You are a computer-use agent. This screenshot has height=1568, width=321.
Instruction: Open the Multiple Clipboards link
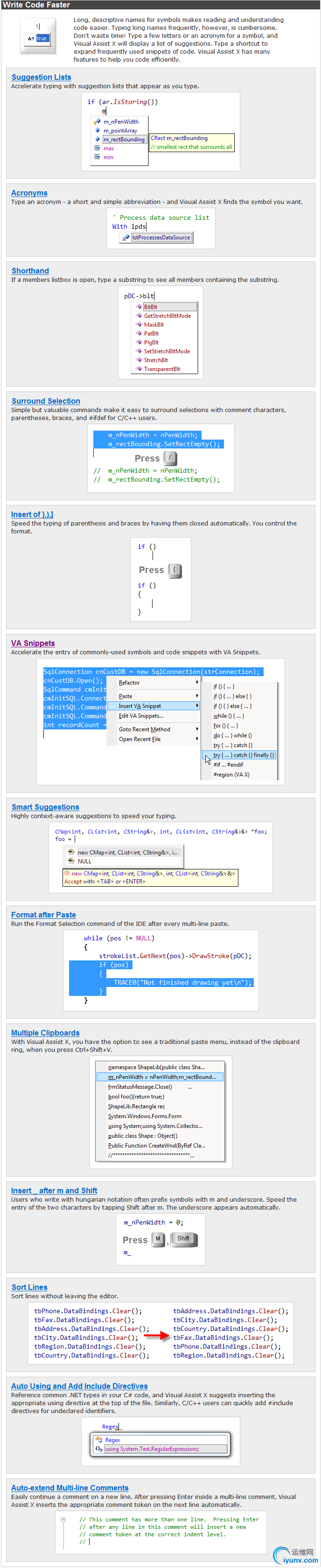pos(45,1032)
